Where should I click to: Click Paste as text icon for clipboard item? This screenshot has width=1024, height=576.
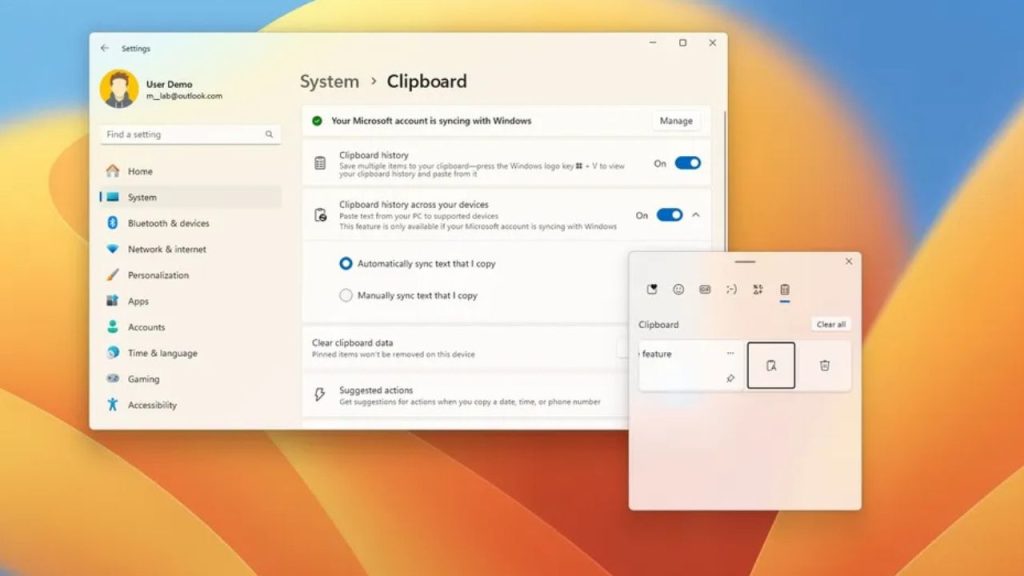(x=771, y=365)
